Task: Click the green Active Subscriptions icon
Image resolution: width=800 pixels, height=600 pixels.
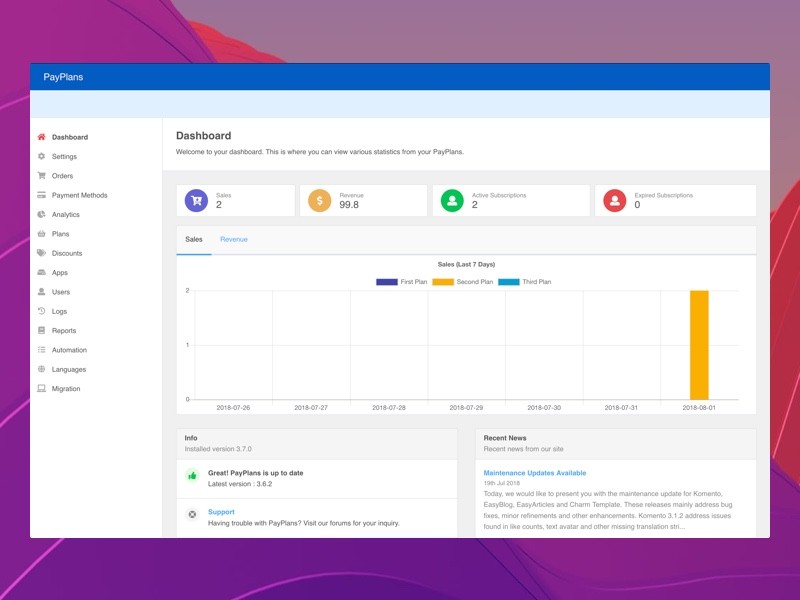Action: 452,201
